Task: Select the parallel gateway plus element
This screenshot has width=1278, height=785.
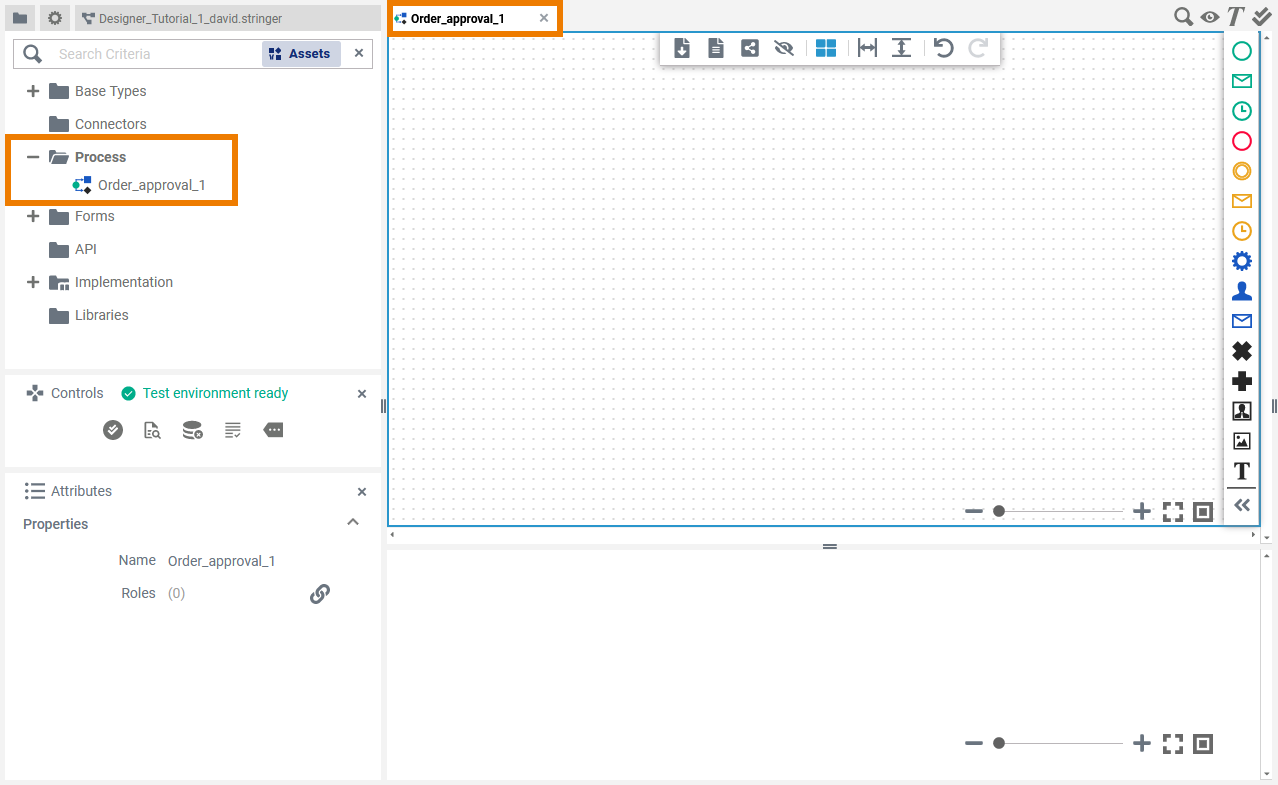Action: coord(1242,381)
